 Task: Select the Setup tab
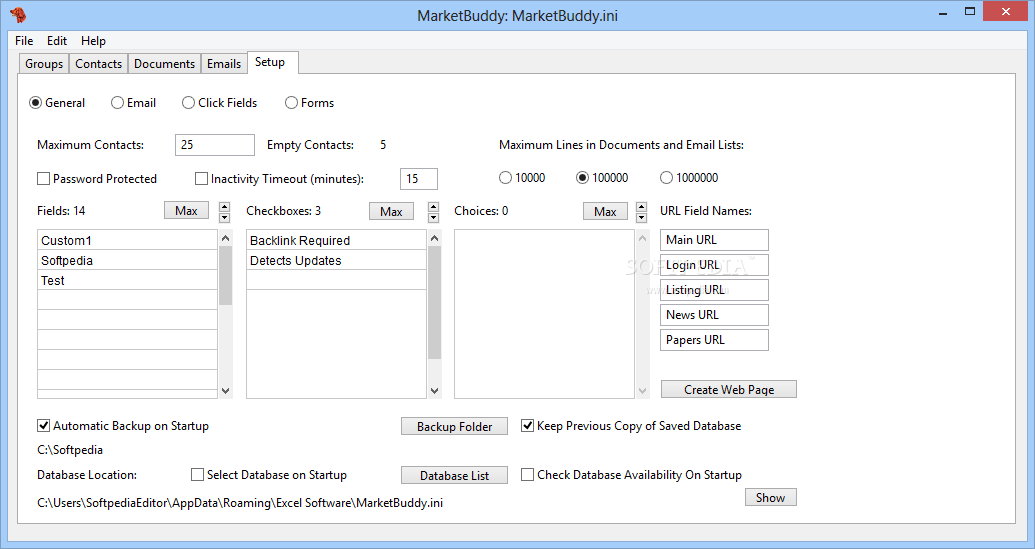tap(273, 62)
